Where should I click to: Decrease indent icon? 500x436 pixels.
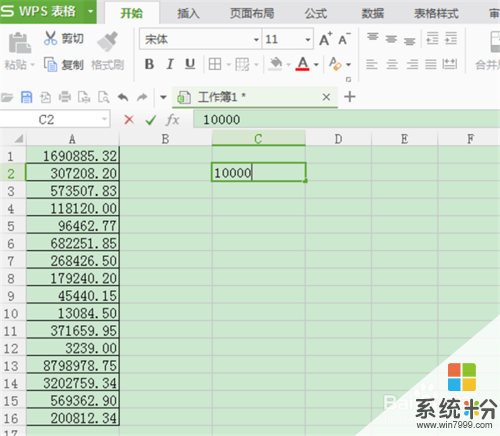point(432,38)
